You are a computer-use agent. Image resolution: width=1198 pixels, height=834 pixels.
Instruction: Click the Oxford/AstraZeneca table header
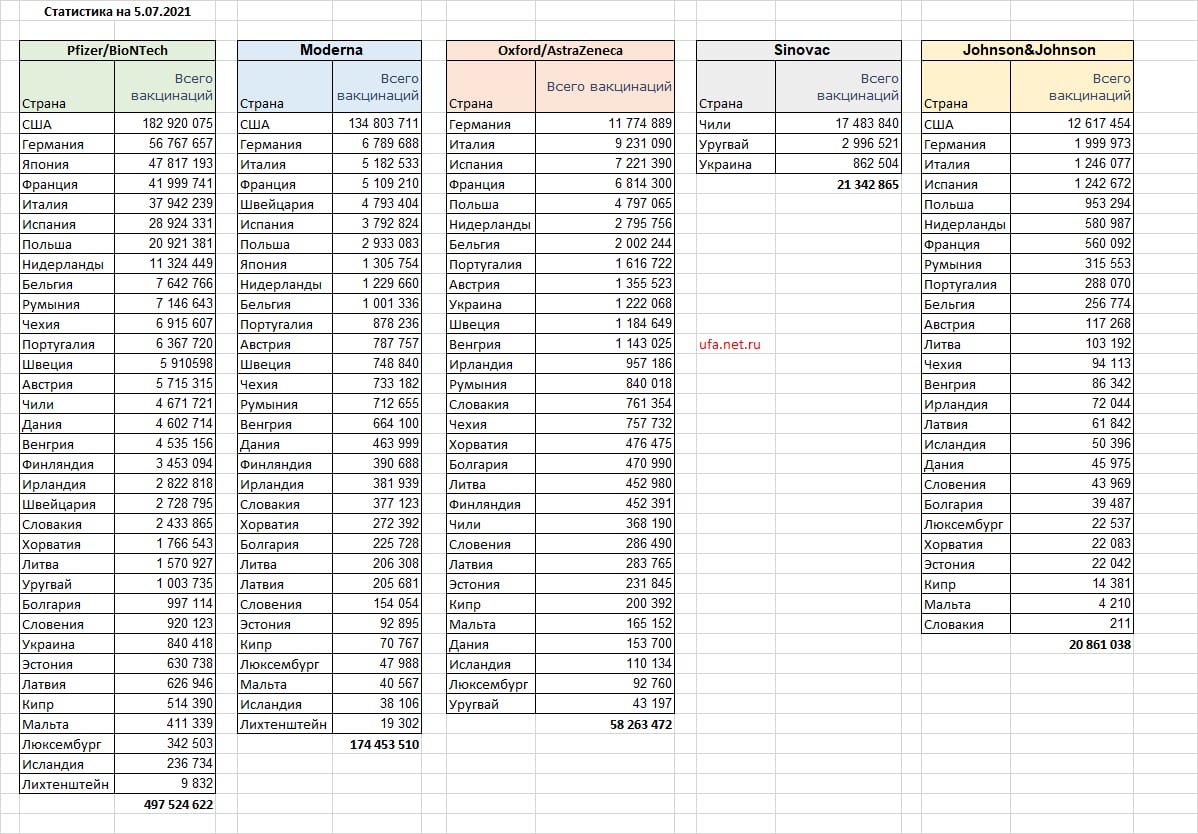point(560,50)
